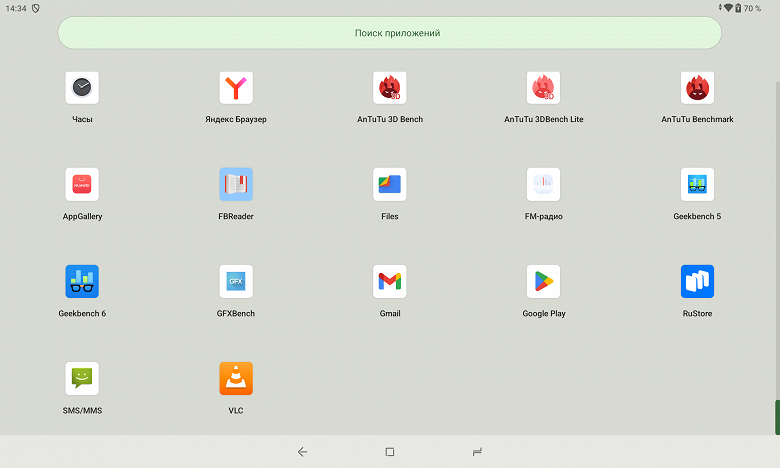Open AnTuTu 3DBench Lite app
This screenshot has width=780, height=468.
543,88
